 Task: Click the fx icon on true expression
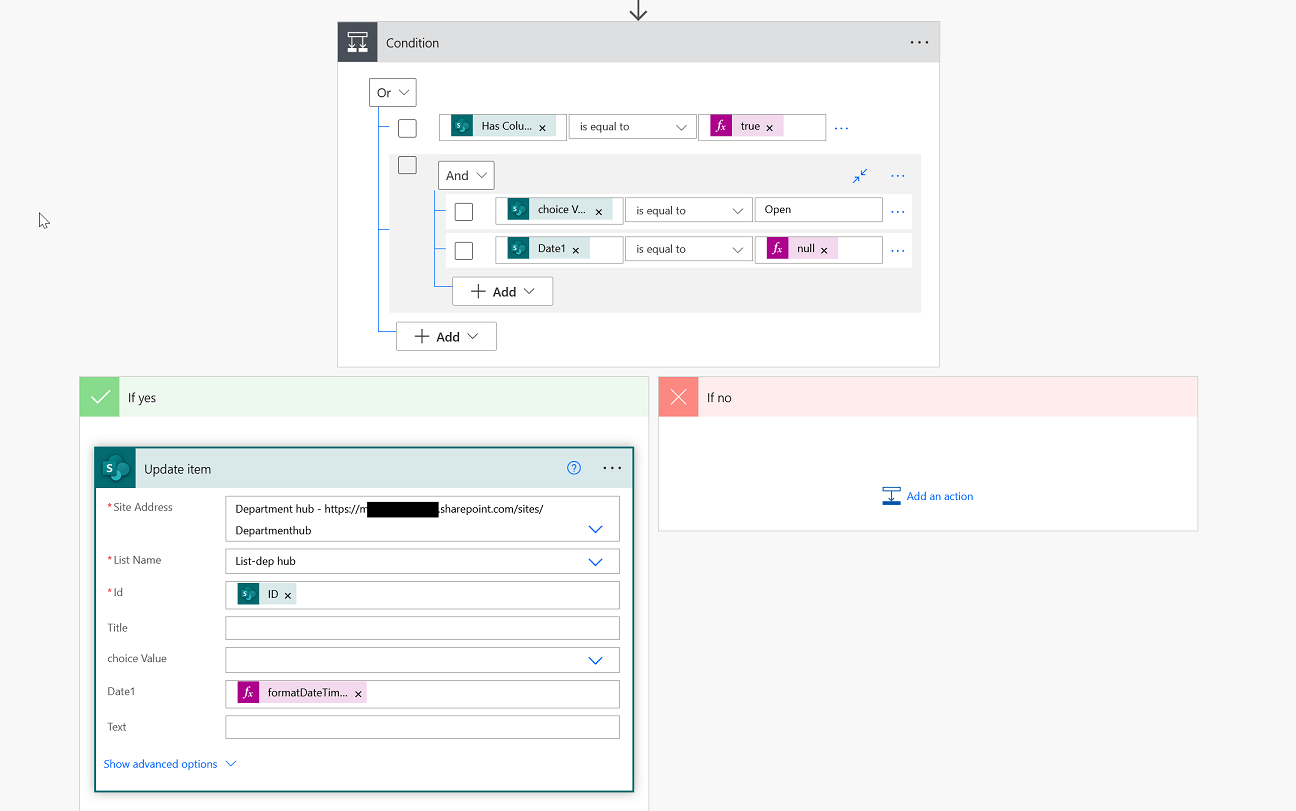coord(721,126)
